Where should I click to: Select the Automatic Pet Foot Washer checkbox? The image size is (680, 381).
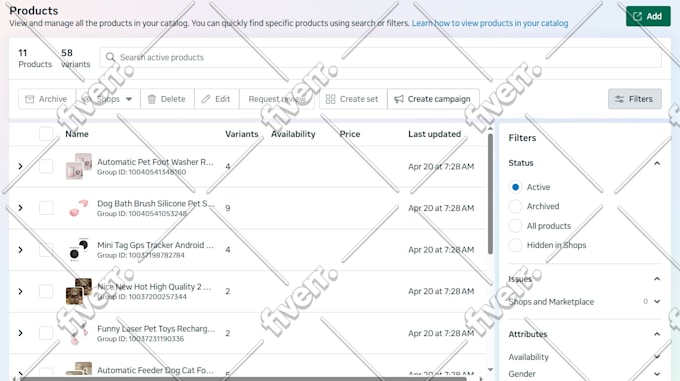pos(46,166)
